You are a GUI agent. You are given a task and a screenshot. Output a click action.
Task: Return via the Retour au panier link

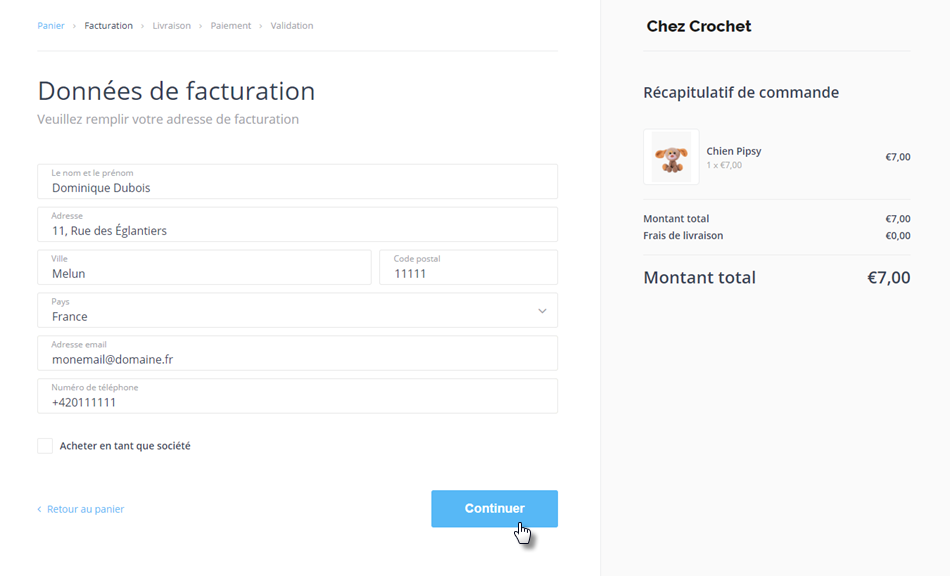click(x=85, y=509)
